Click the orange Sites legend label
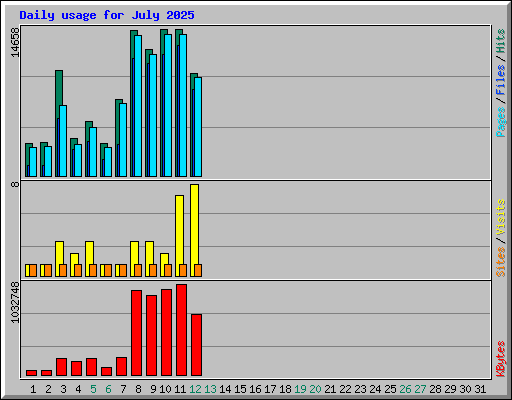 501,262
